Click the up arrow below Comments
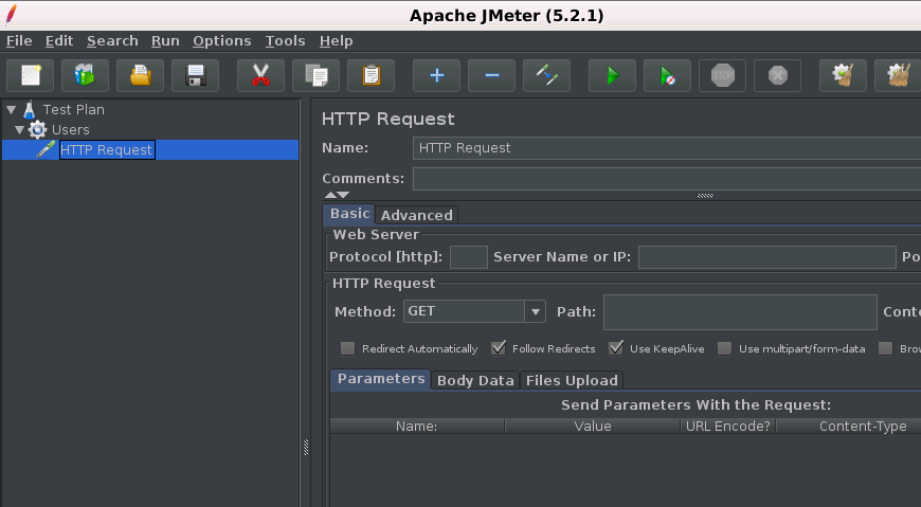 click(x=331, y=194)
